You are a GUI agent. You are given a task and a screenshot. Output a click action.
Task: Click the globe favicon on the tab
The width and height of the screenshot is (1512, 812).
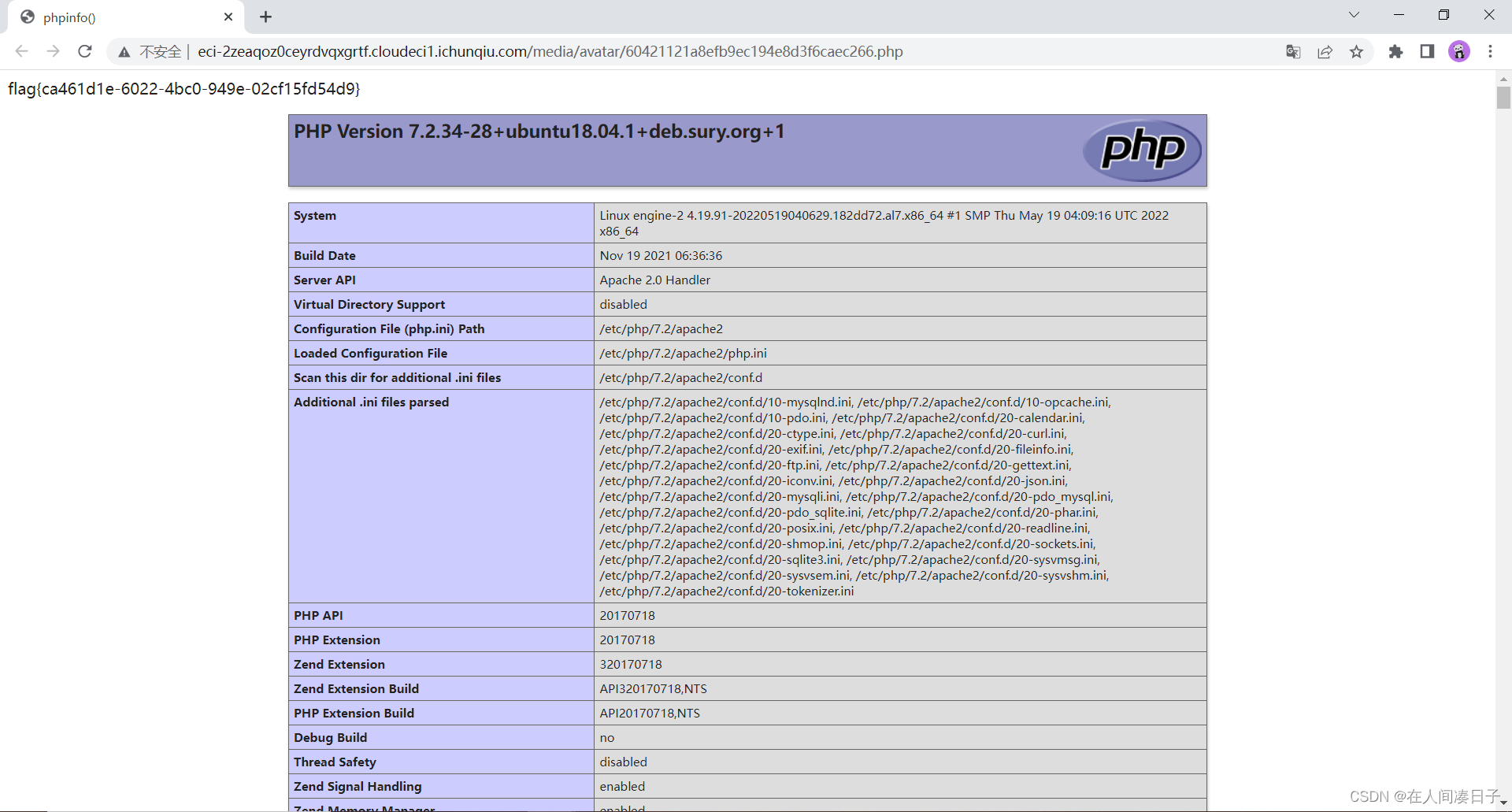[x=27, y=17]
